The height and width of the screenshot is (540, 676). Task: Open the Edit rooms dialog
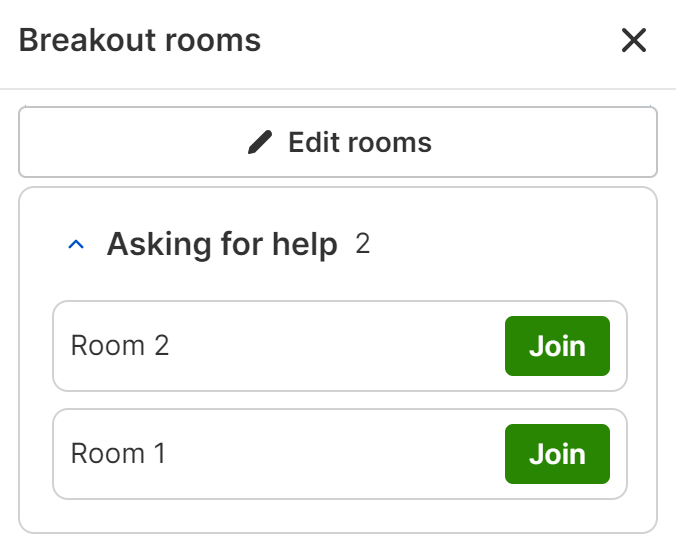pos(338,142)
